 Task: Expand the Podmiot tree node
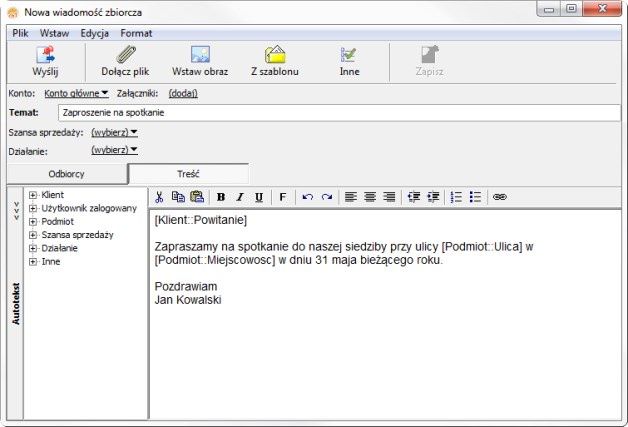(x=33, y=222)
